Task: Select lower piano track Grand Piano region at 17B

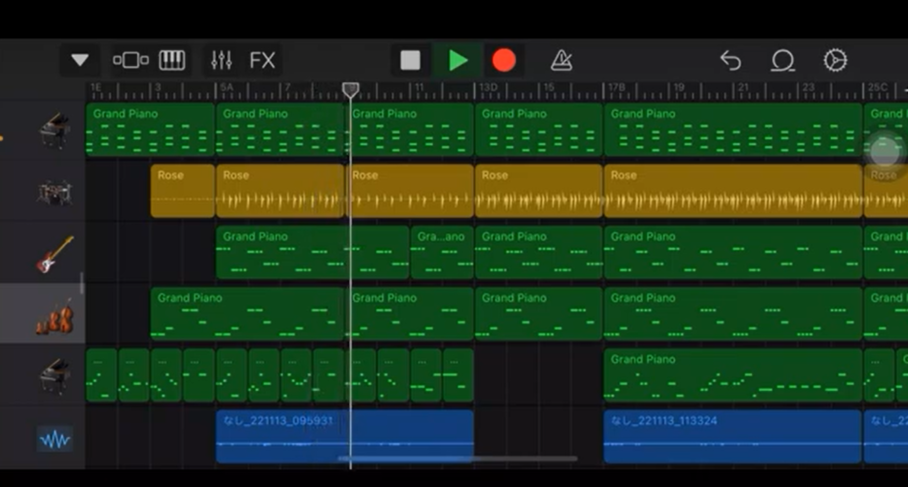Action: click(x=733, y=375)
